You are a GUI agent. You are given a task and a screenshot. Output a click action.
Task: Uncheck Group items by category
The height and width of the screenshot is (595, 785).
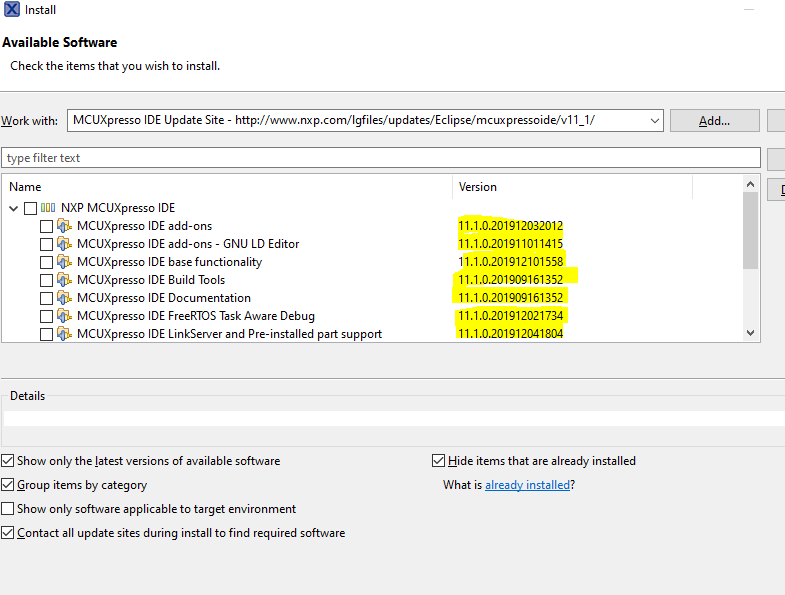[9, 485]
